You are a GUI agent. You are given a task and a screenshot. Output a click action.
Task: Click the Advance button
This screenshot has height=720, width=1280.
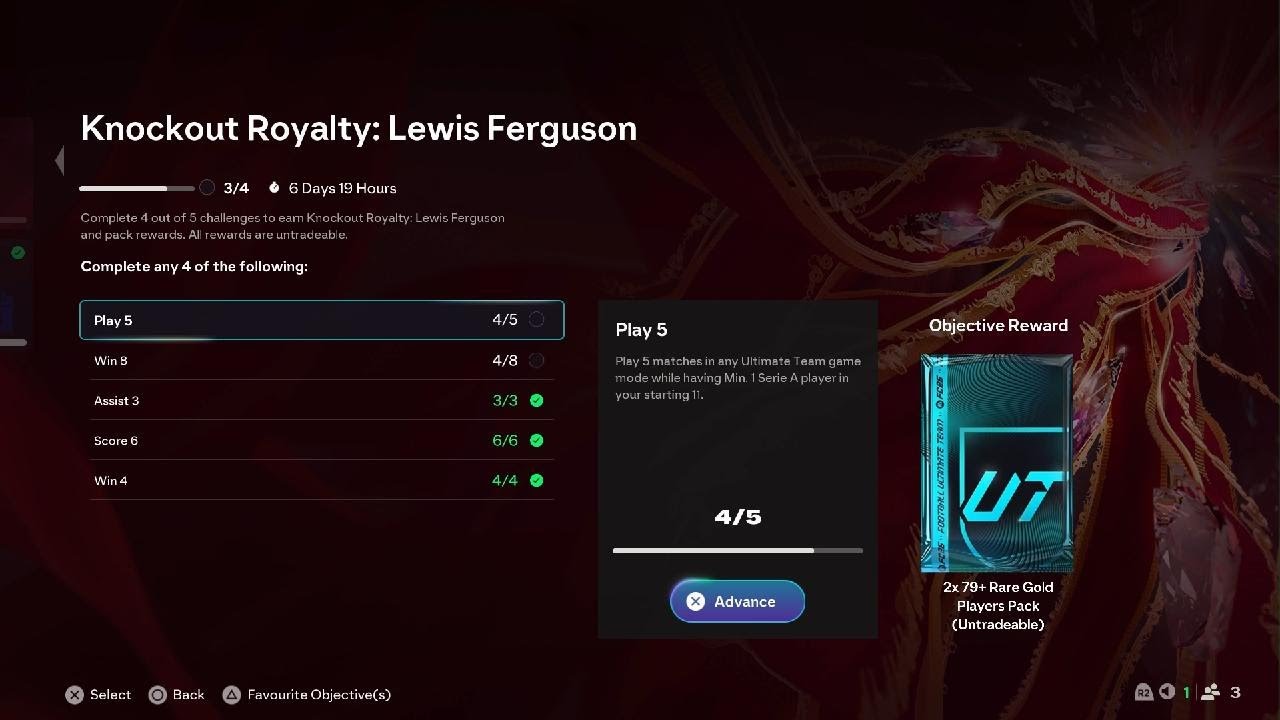[x=737, y=601]
